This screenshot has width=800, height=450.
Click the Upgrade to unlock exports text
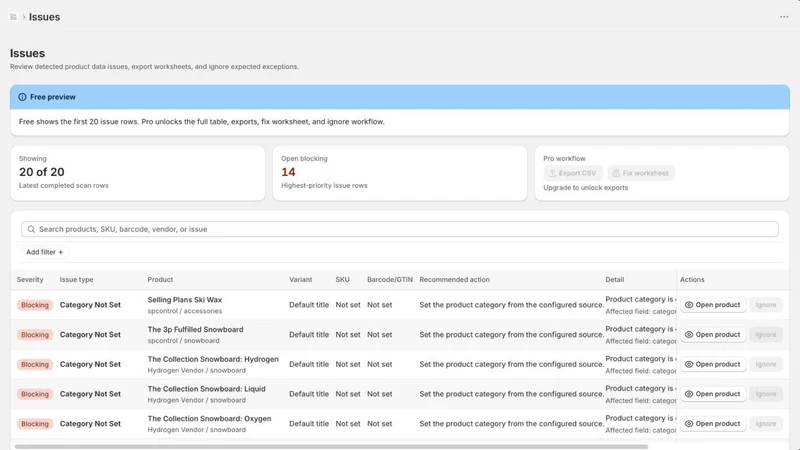(x=586, y=188)
